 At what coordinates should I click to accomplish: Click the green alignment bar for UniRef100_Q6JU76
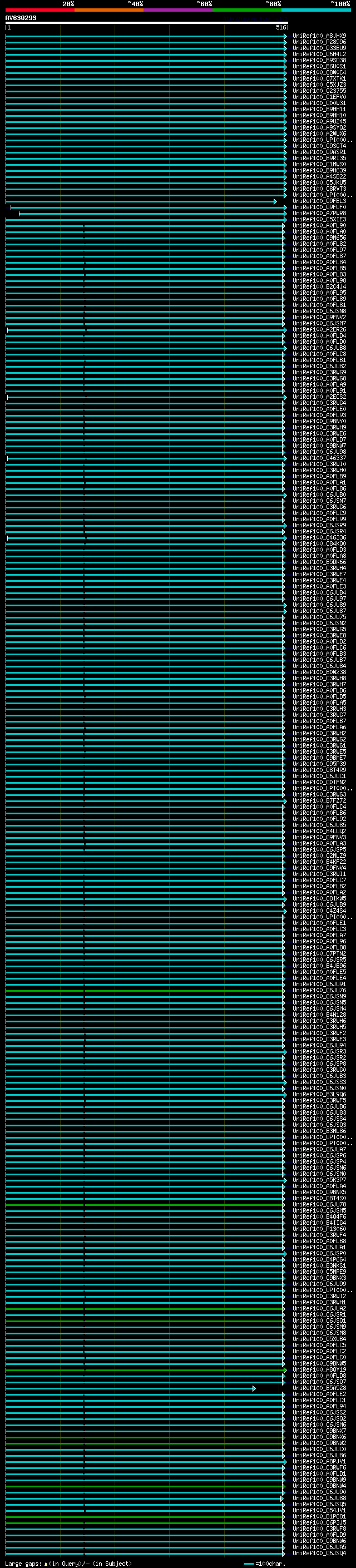(x=145, y=991)
